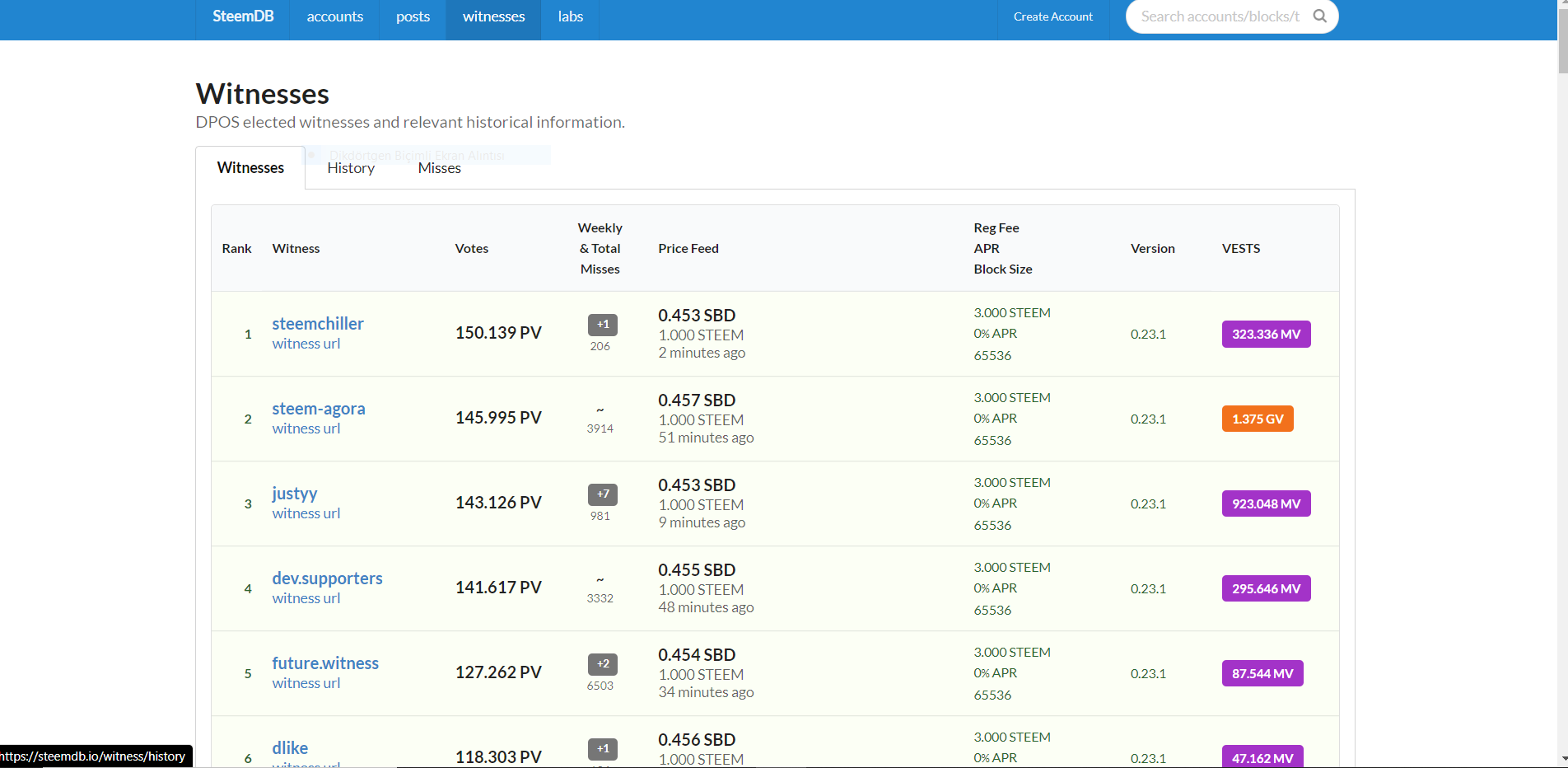Click the 923.048 MV vests badge
Screen dimensions: 1568x768
point(1266,503)
